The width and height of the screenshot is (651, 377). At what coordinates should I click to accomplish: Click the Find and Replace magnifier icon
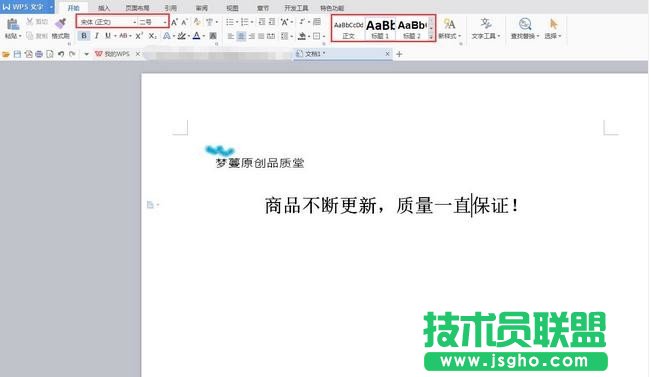pos(525,24)
